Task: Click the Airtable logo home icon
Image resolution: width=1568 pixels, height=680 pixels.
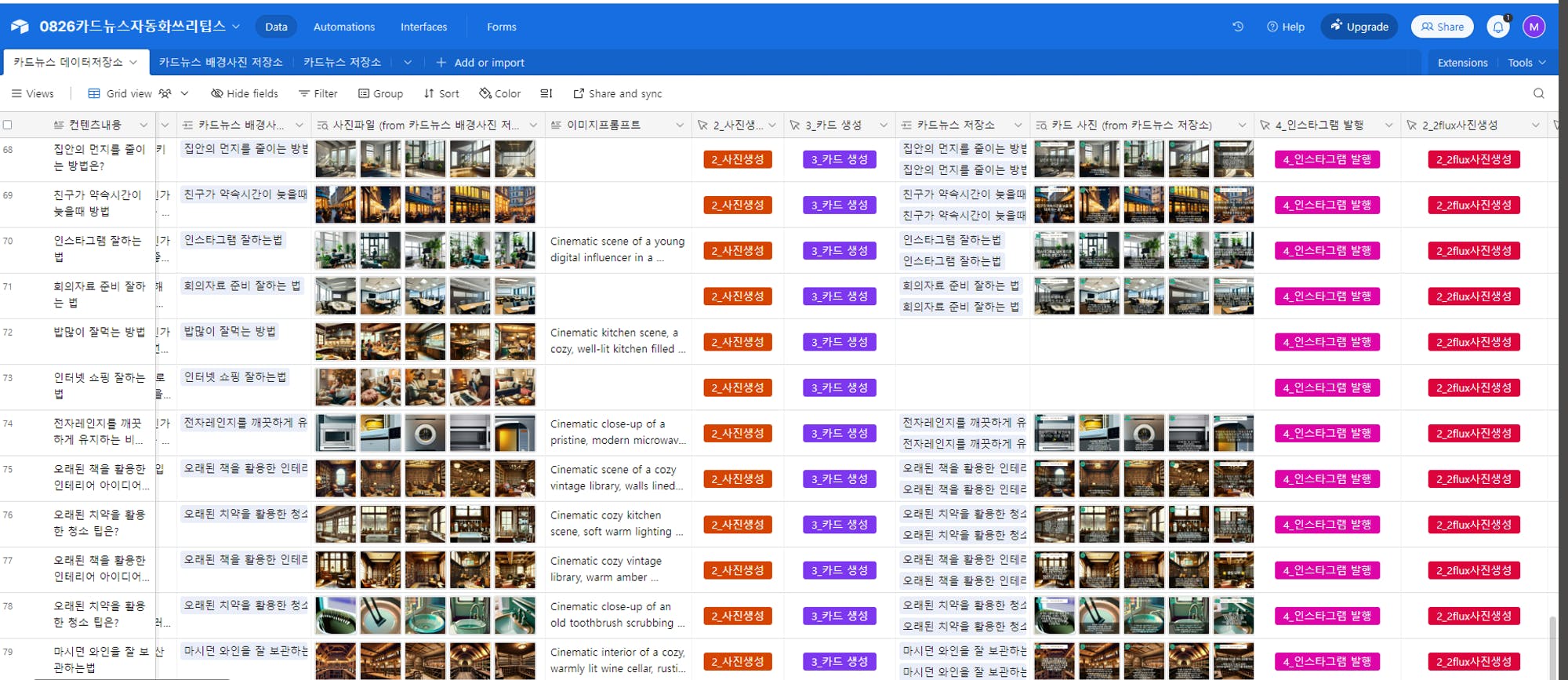Action: point(20,27)
